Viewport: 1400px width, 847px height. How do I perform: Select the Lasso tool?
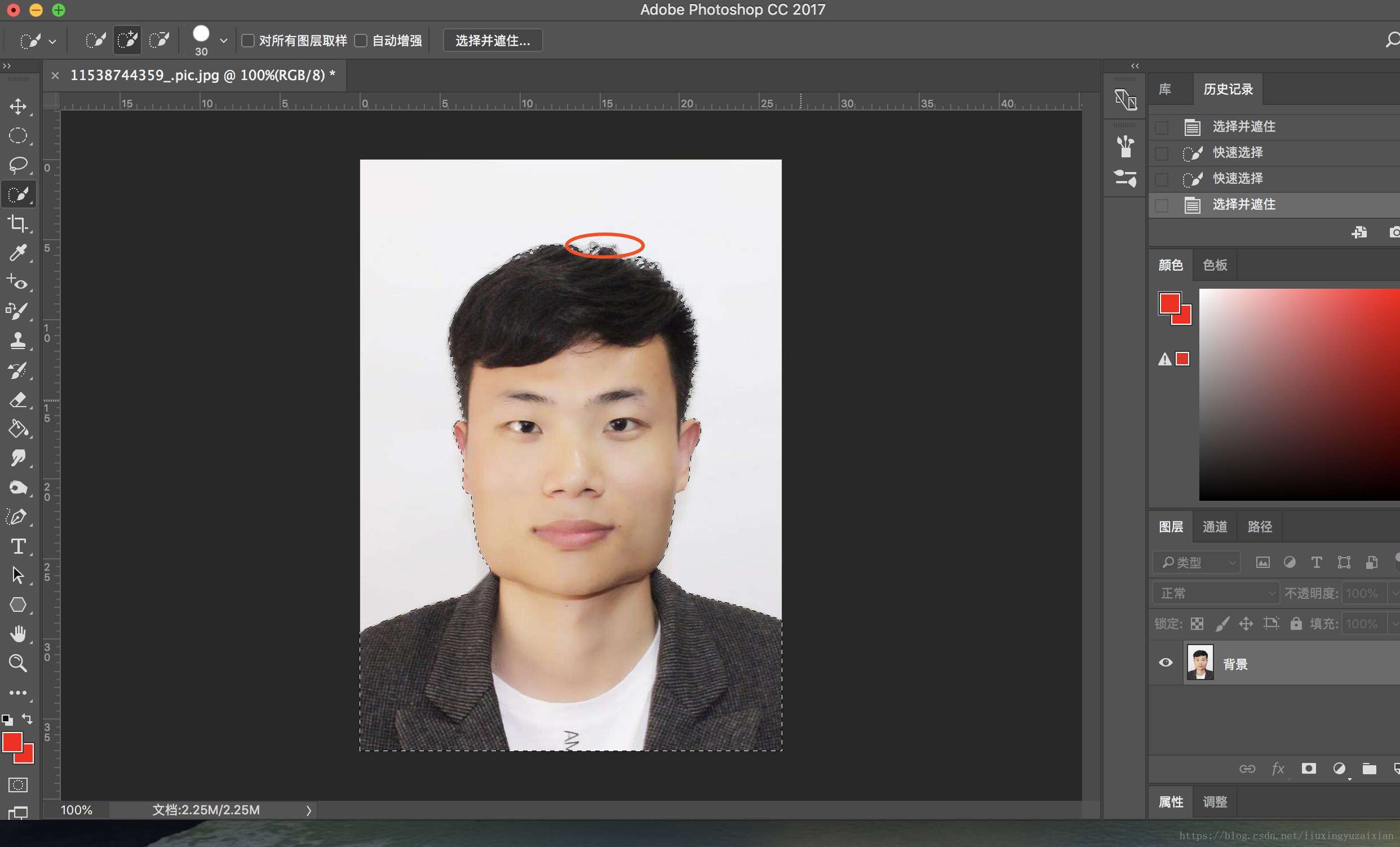tap(18, 165)
